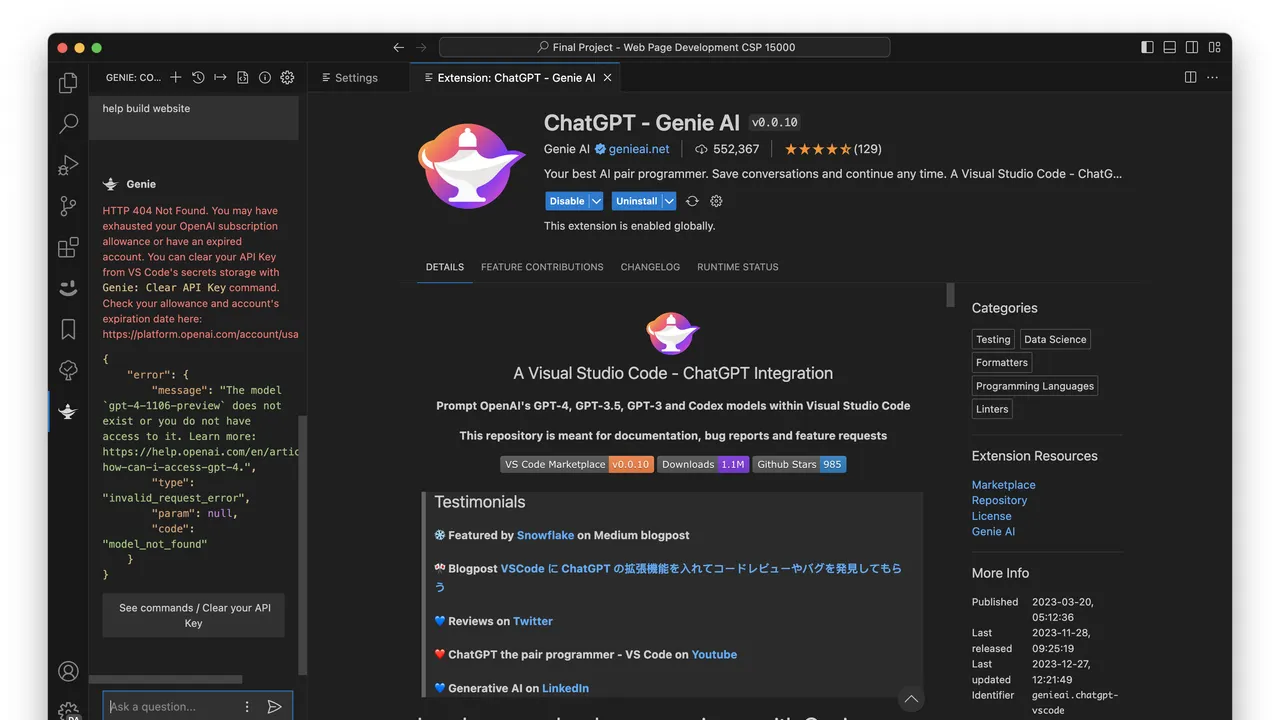Click the extension sync icon beside Uninstall
Viewport: 1280px width, 720px height.
coord(692,201)
